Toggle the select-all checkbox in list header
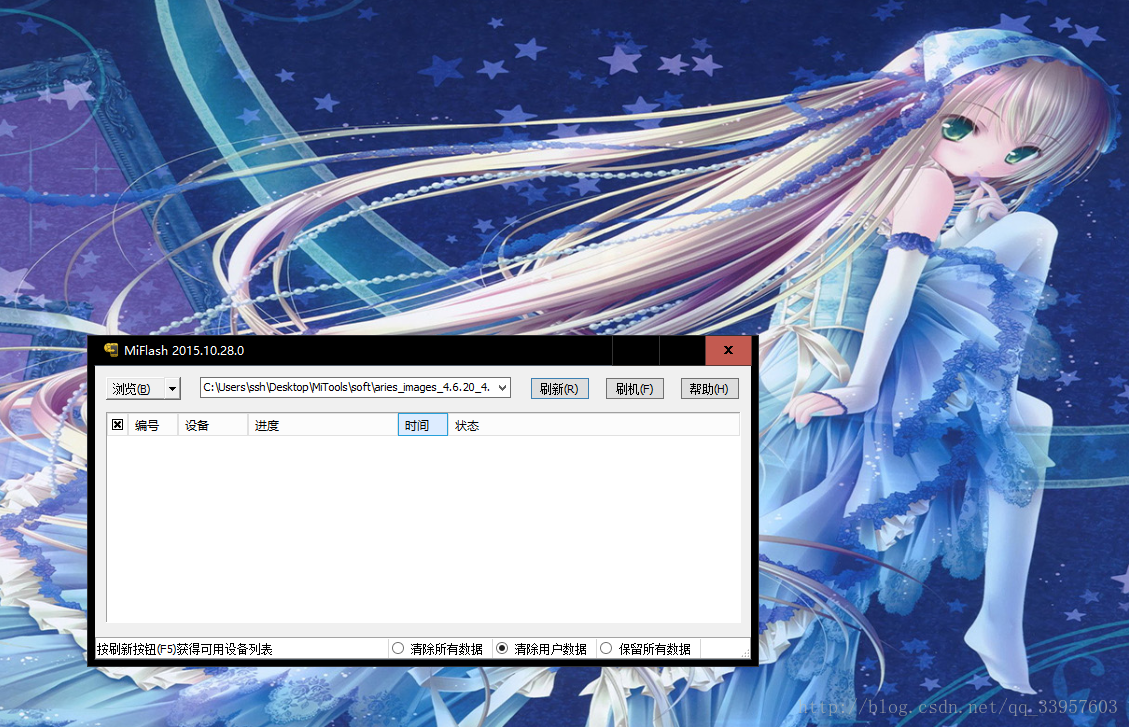This screenshot has width=1129, height=727. (x=117, y=425)
